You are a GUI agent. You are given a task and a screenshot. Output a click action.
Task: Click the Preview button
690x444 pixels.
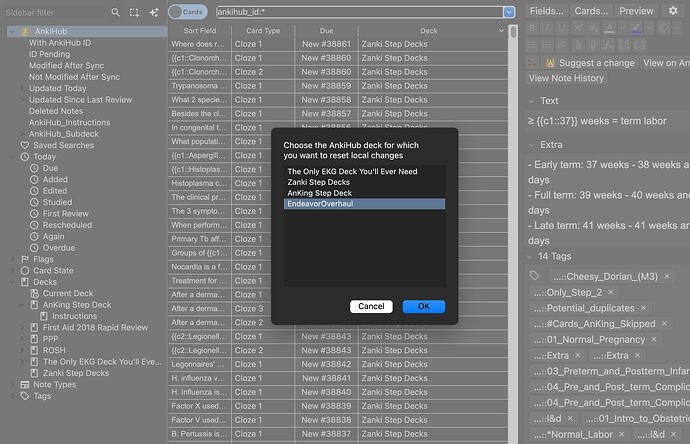[636, 11]
